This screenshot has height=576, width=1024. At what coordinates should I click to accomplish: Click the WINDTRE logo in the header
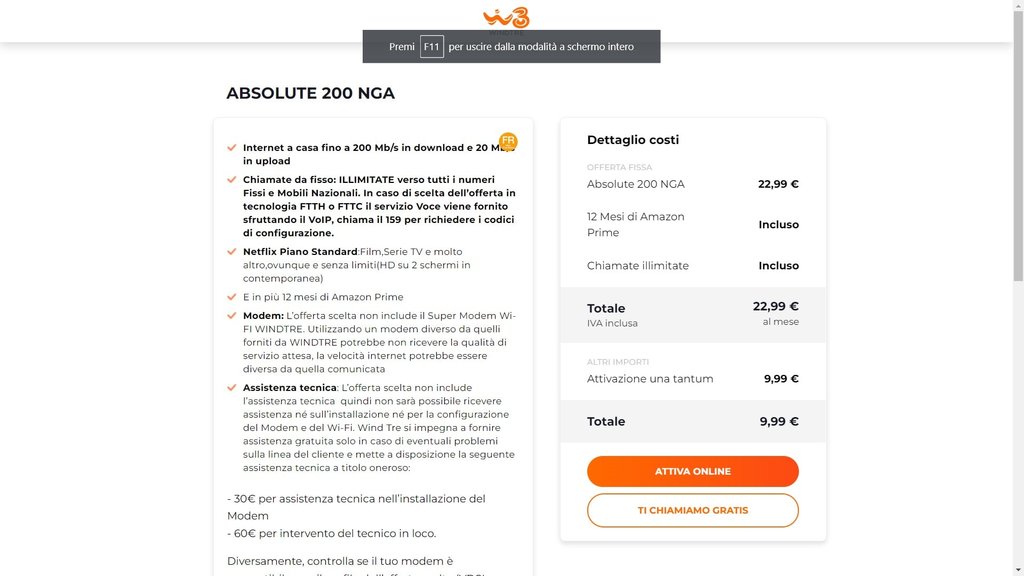[x=506, y=18]
